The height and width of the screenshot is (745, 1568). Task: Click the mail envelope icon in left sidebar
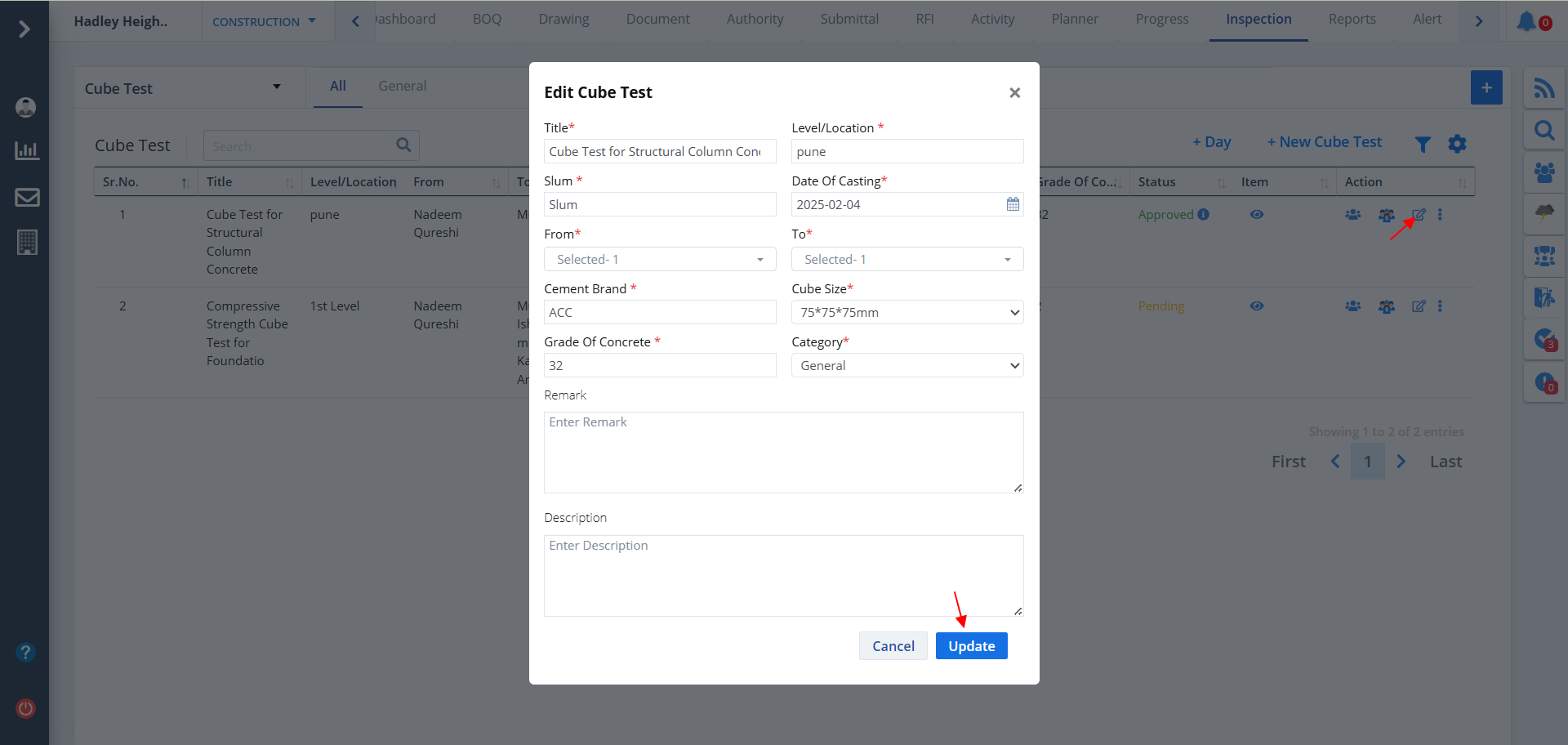click(27, 197)
